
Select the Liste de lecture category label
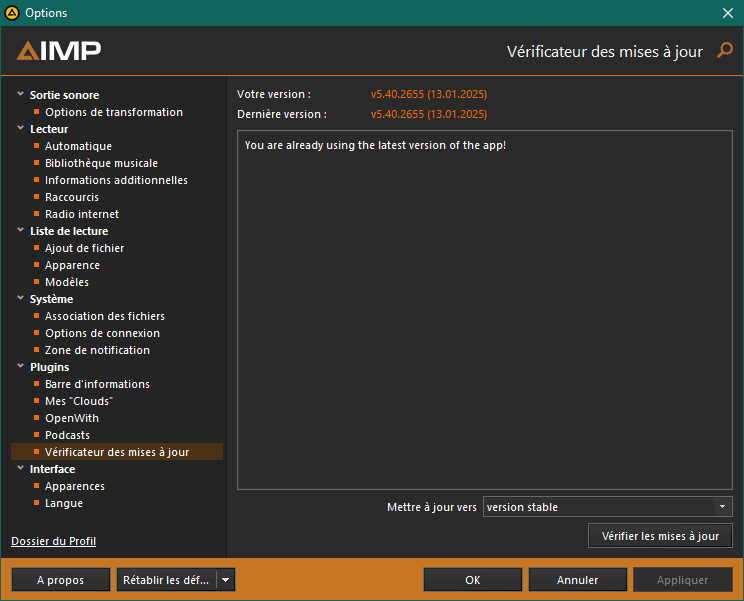click(69, 231)
